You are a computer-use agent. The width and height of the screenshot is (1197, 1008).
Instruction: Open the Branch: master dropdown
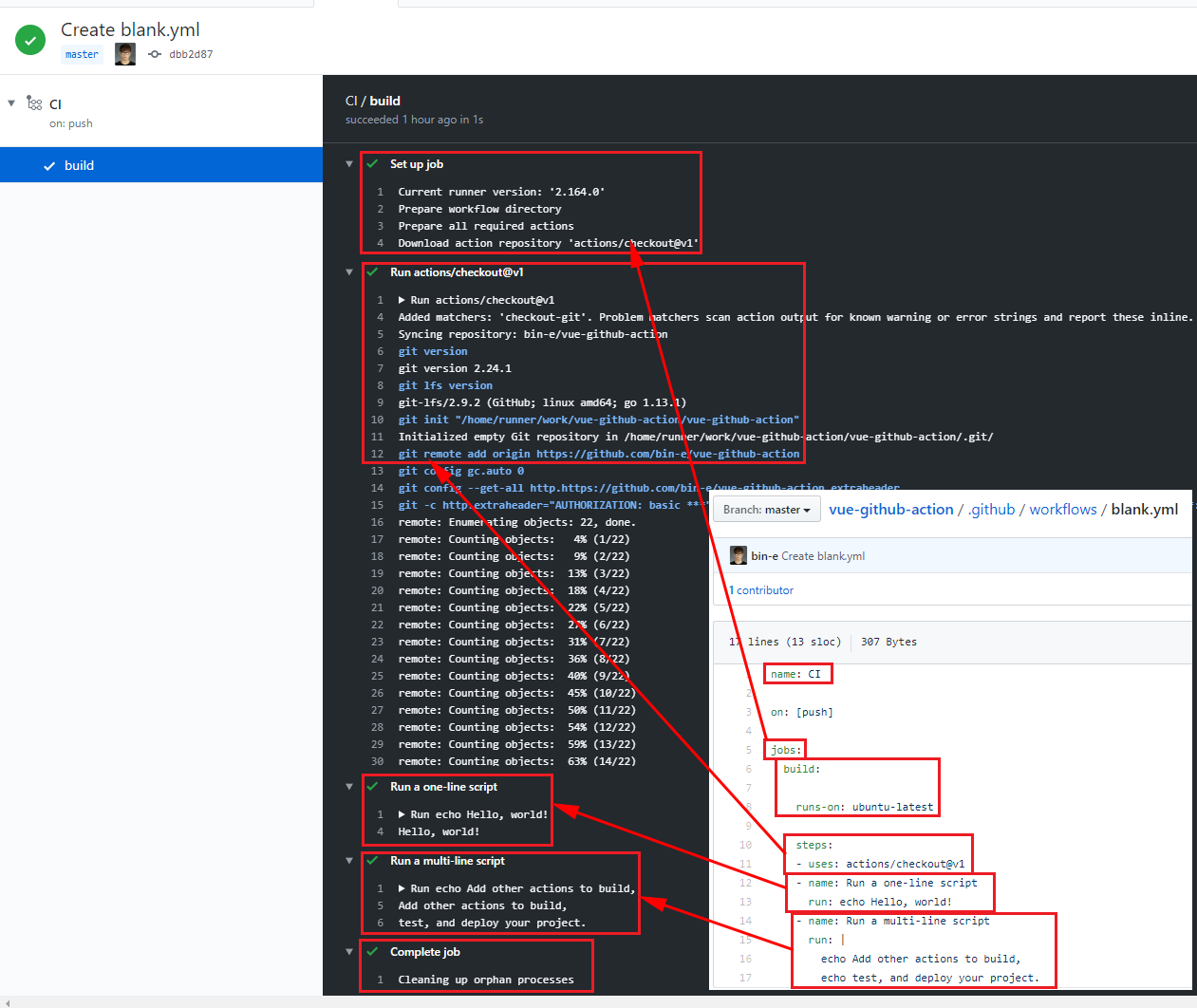click(x=767, y=510)
